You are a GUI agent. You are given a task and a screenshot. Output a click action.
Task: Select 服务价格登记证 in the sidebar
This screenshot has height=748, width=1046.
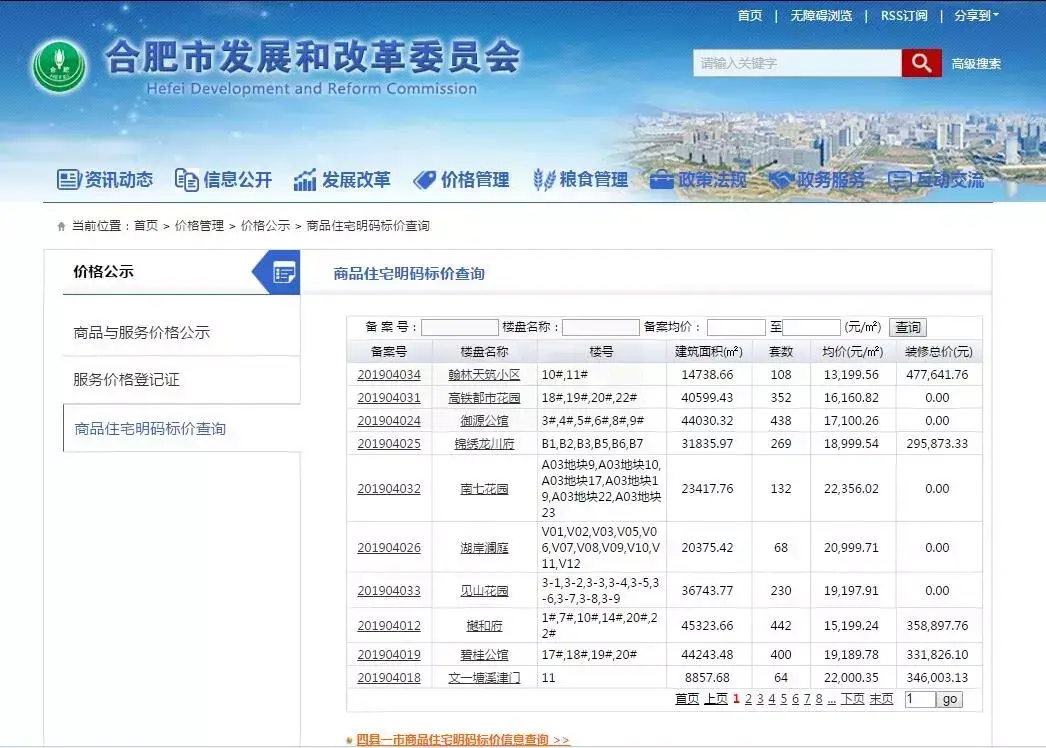pos(126,381)
